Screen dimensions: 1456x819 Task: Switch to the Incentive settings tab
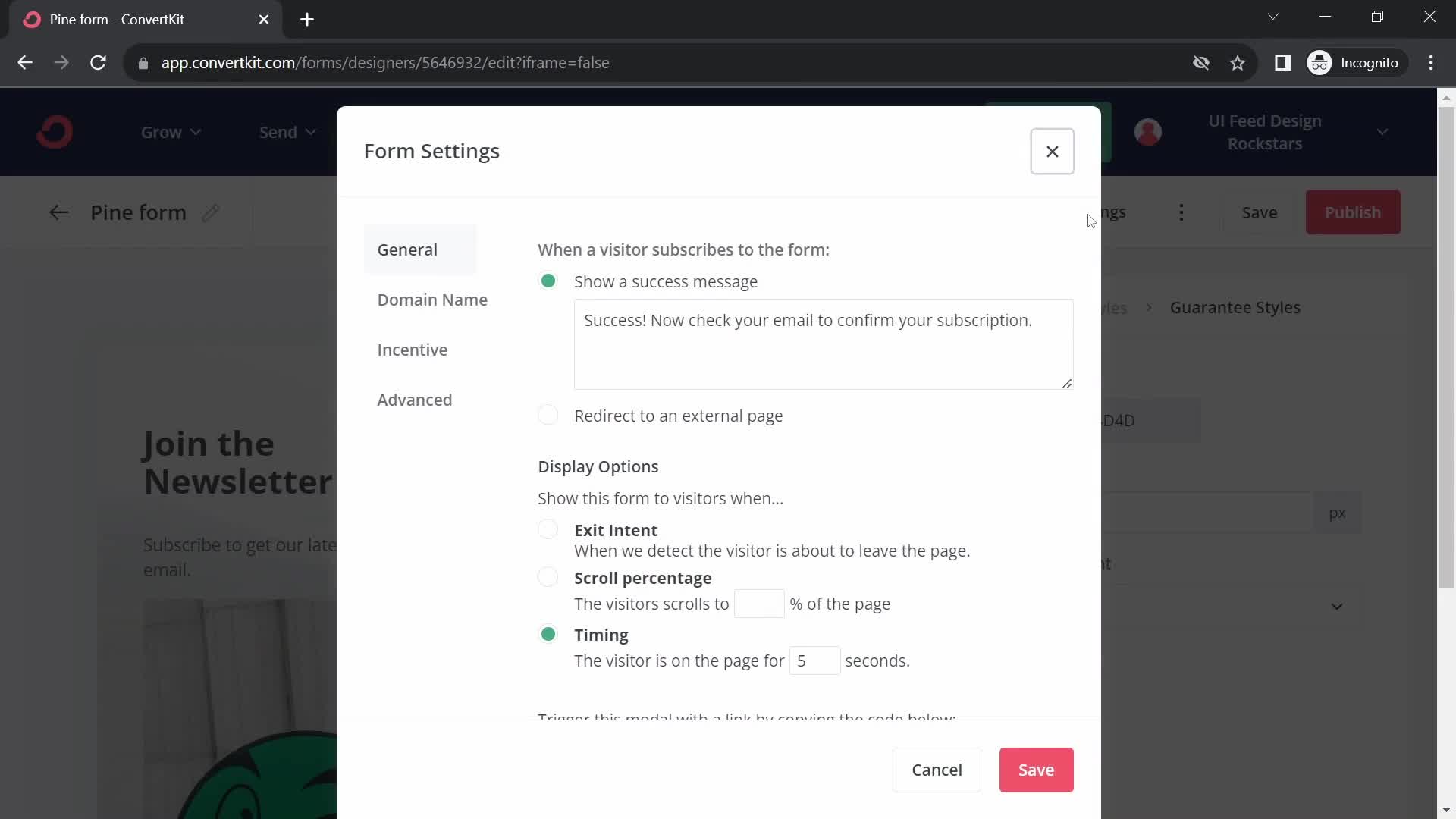(413, 350)
